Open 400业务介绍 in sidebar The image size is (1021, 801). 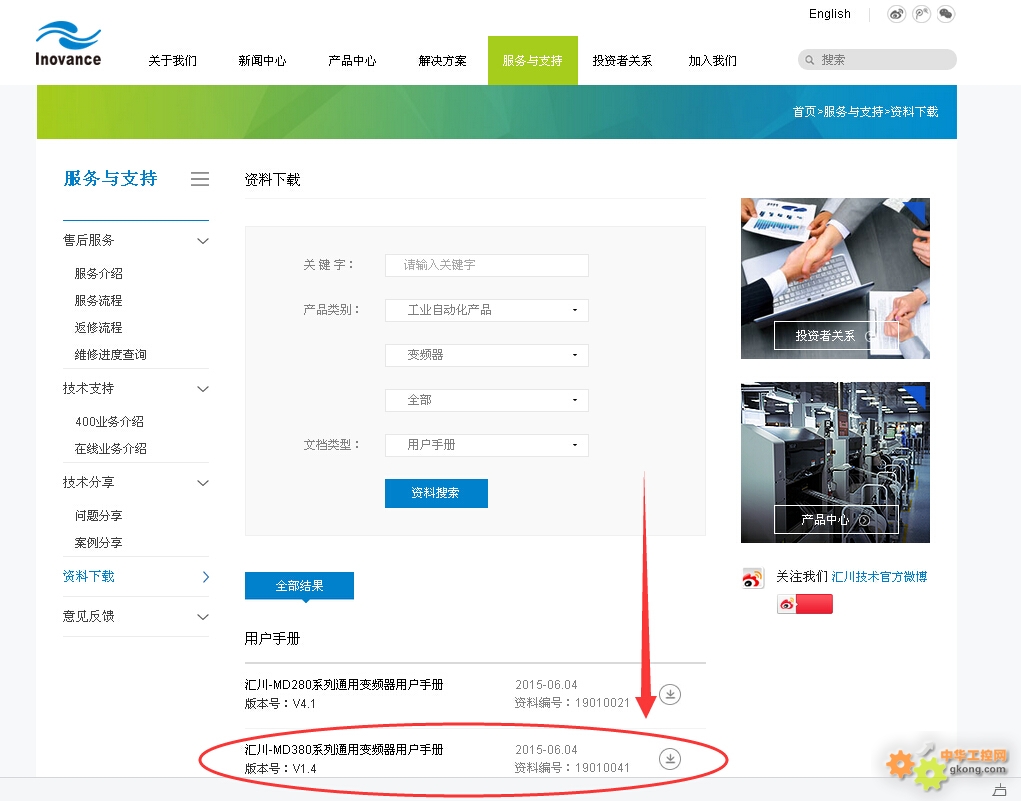click(x=109, y=421)
